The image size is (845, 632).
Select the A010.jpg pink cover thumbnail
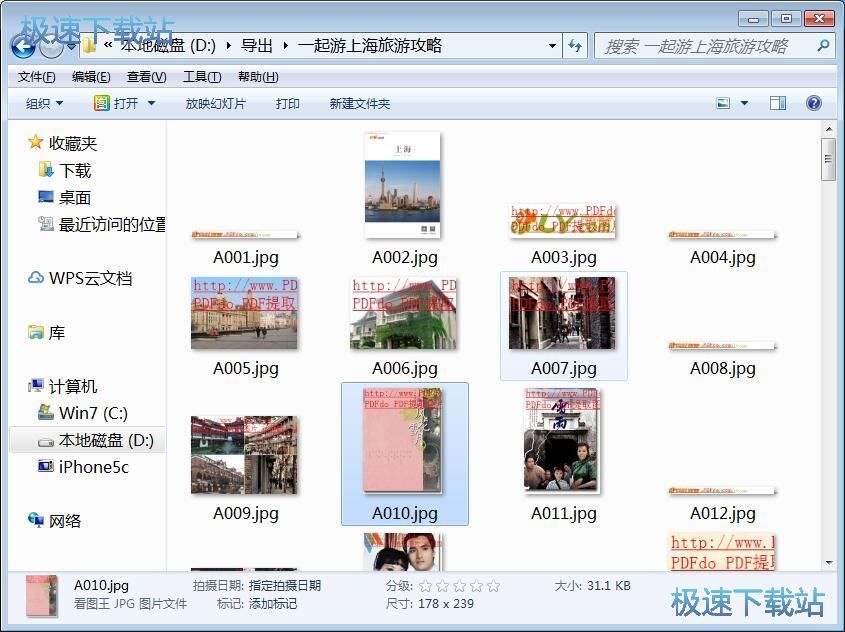pos(403,441)
